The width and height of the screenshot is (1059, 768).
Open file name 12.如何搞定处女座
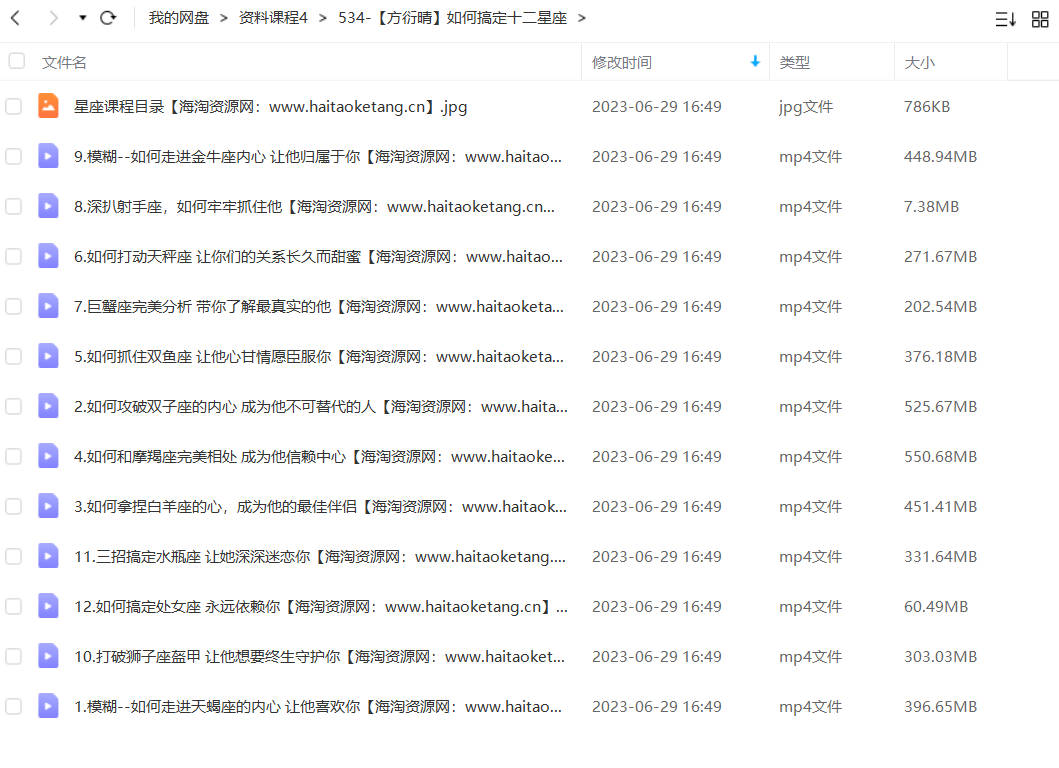coord(321,607)
